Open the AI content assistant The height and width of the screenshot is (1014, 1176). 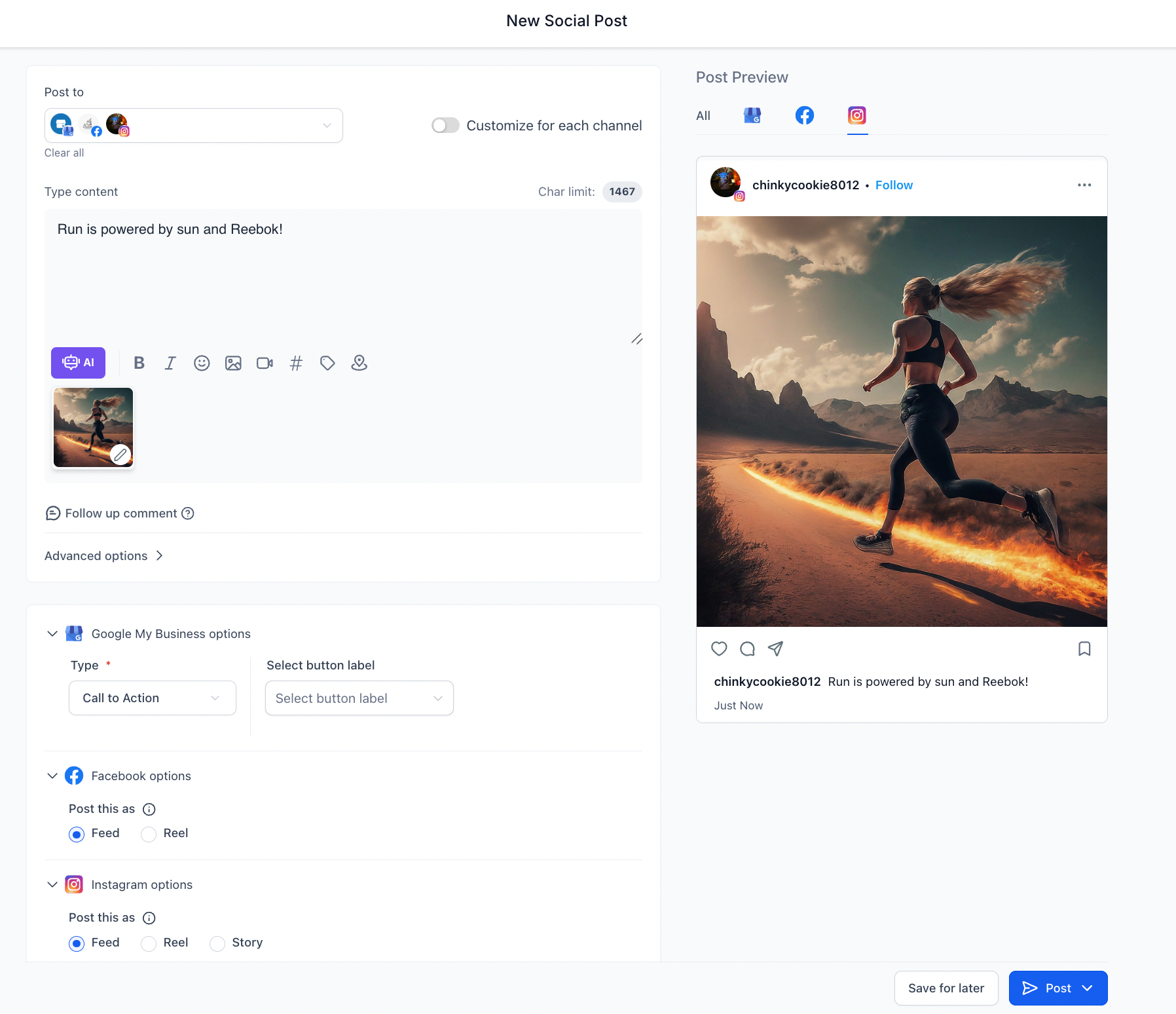[x=78, y=363]
